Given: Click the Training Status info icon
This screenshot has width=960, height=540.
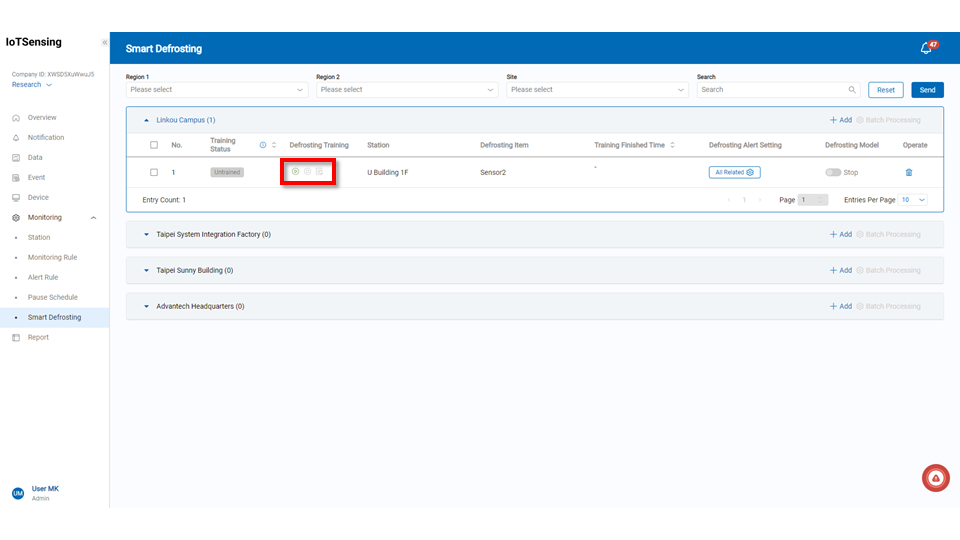Looking at the screenshot, I should 263,145.
